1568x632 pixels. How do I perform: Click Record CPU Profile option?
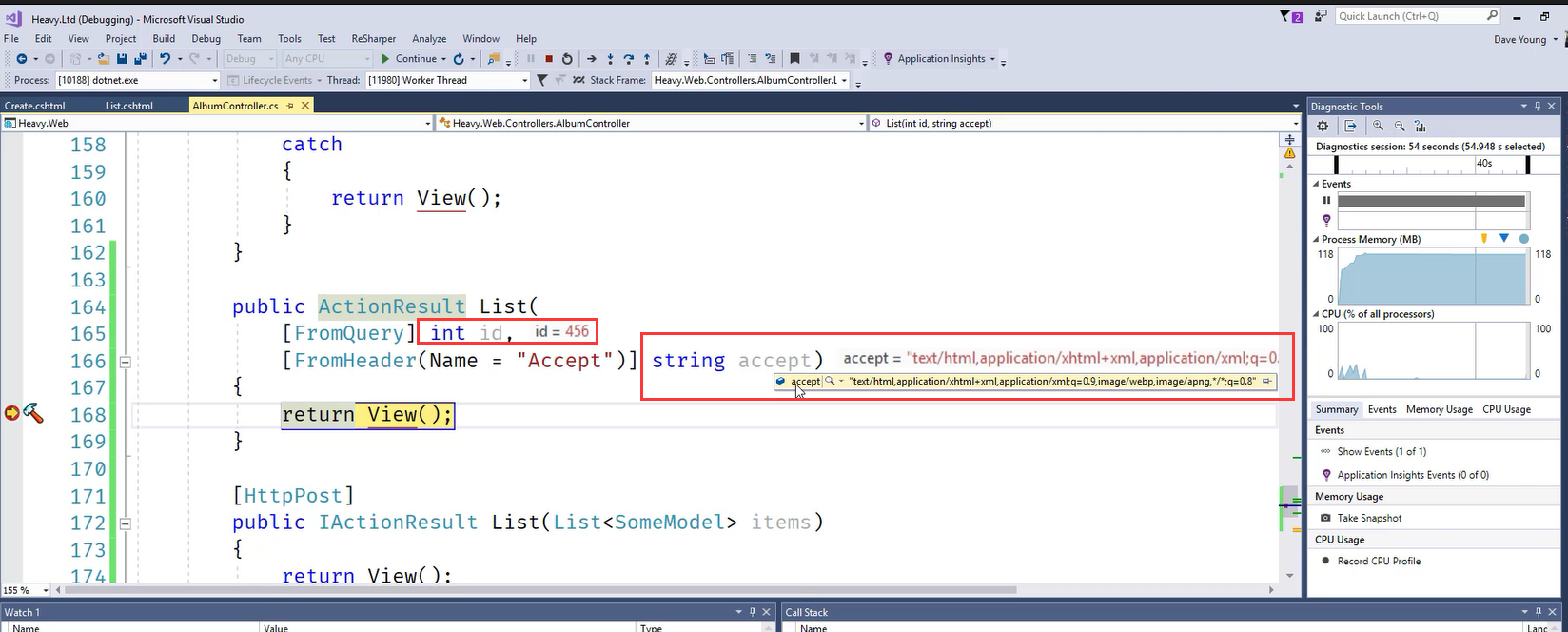coord(1379,561)
